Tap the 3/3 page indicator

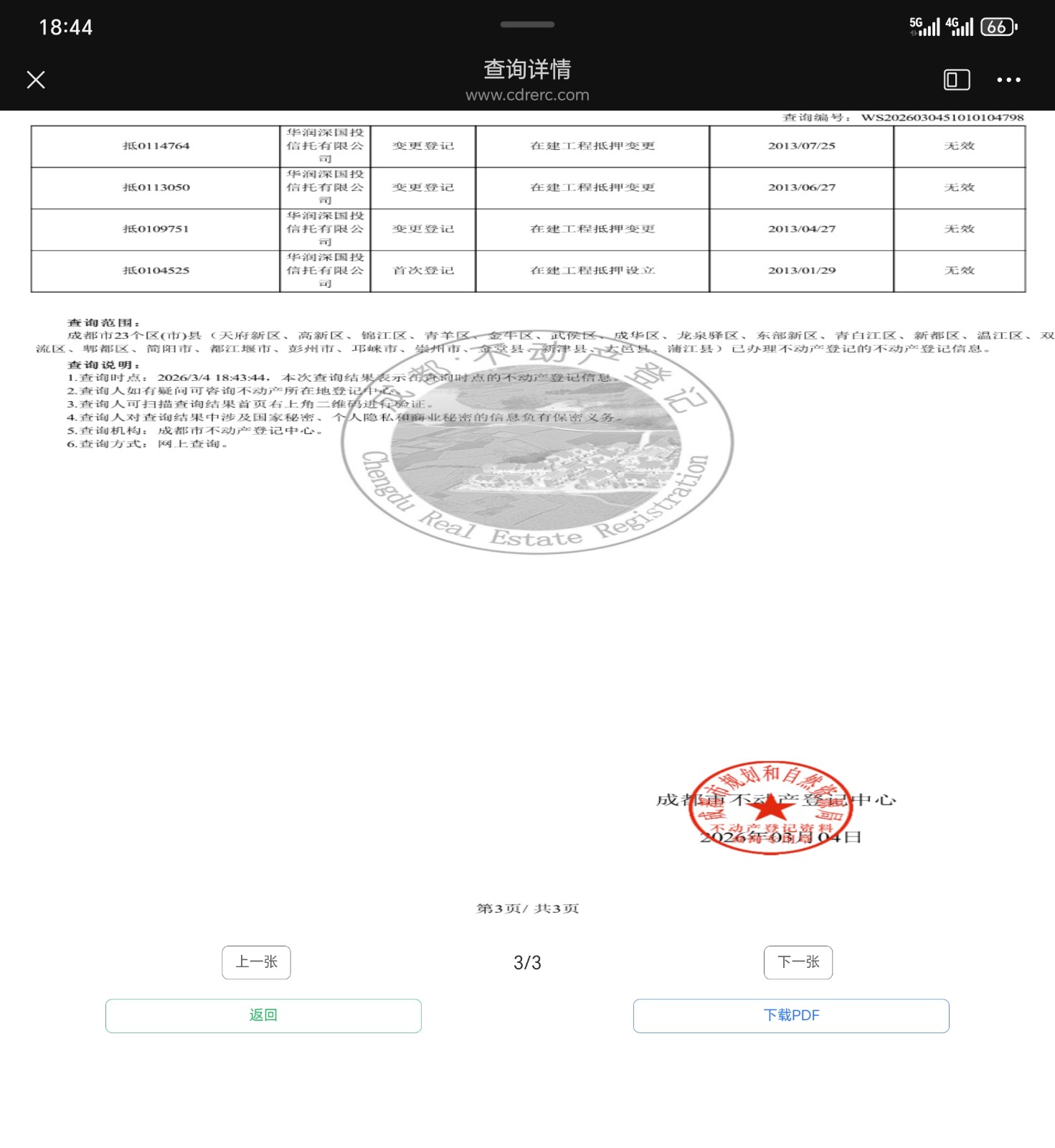[x=527, y=963]
